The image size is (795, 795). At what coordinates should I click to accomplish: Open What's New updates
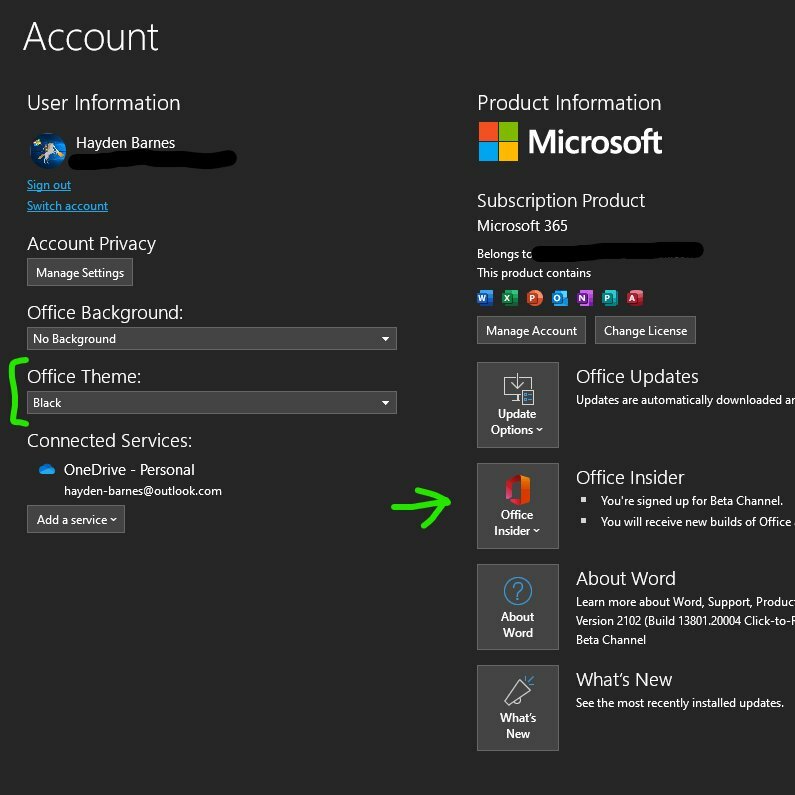[518, 707]
